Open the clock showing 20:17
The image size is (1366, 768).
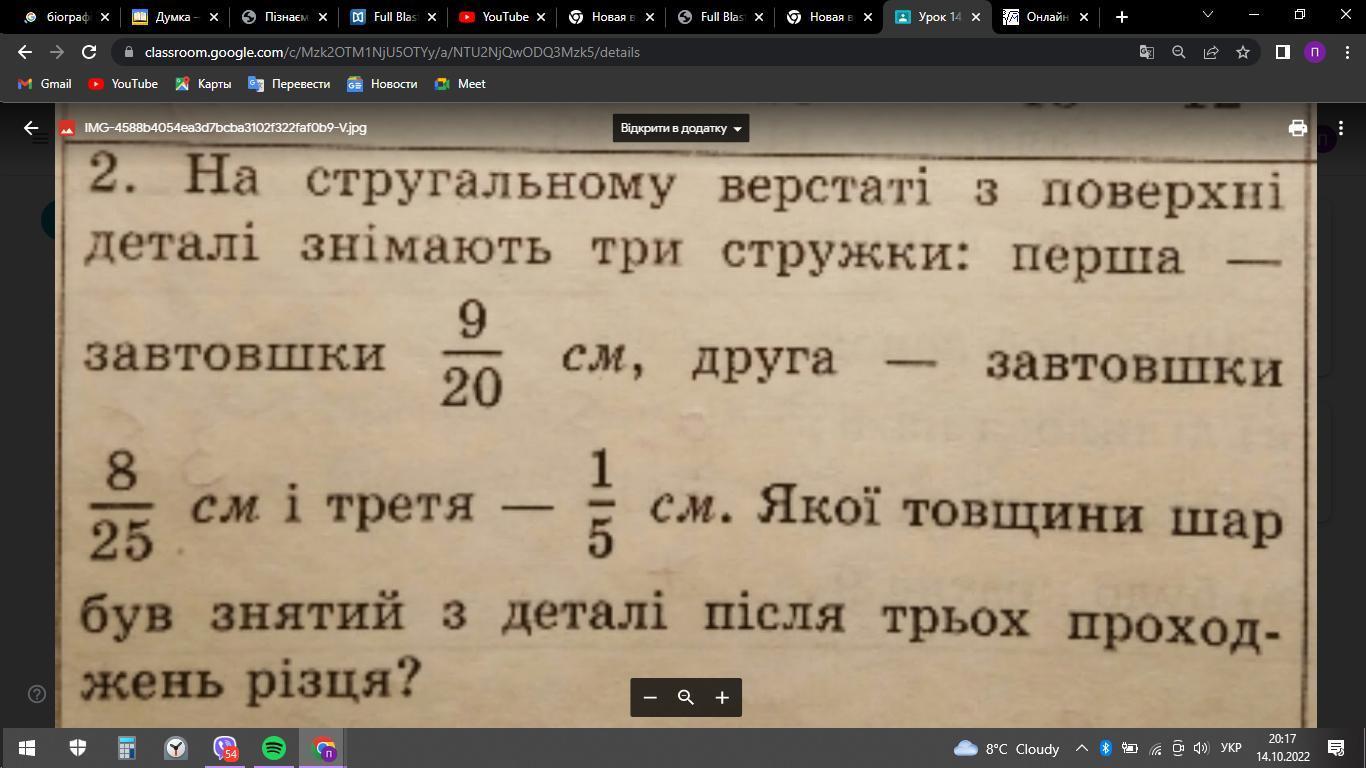coord(1282,748)
